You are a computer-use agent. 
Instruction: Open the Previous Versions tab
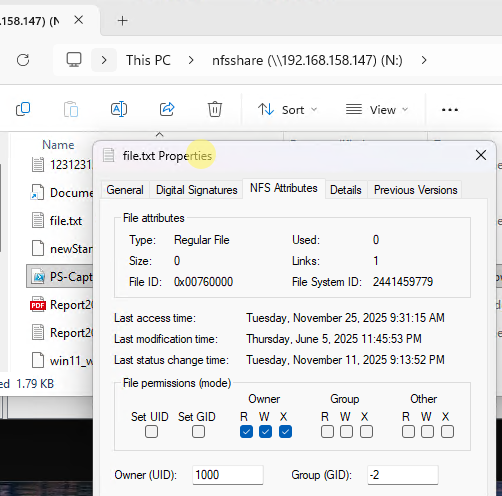coord(416,190)
